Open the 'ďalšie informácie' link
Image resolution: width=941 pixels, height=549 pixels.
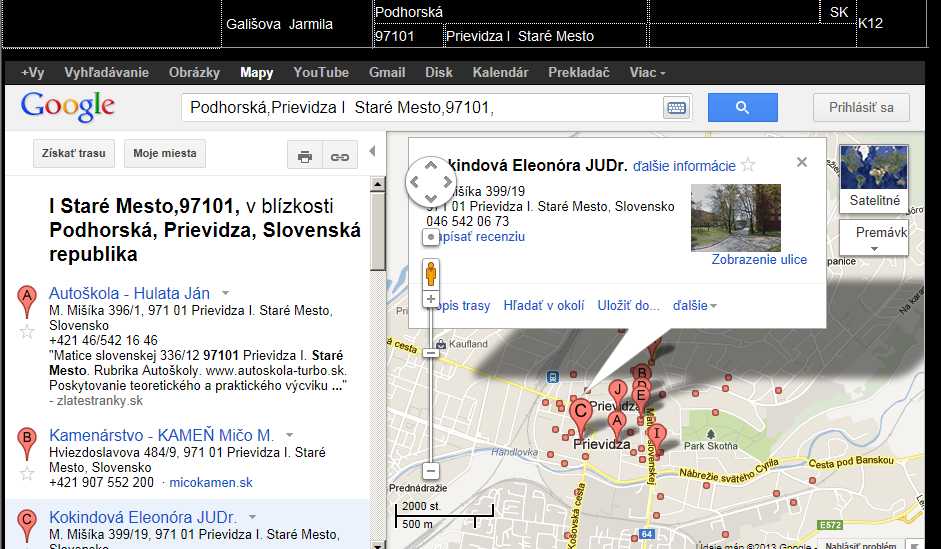coord(684,166)
